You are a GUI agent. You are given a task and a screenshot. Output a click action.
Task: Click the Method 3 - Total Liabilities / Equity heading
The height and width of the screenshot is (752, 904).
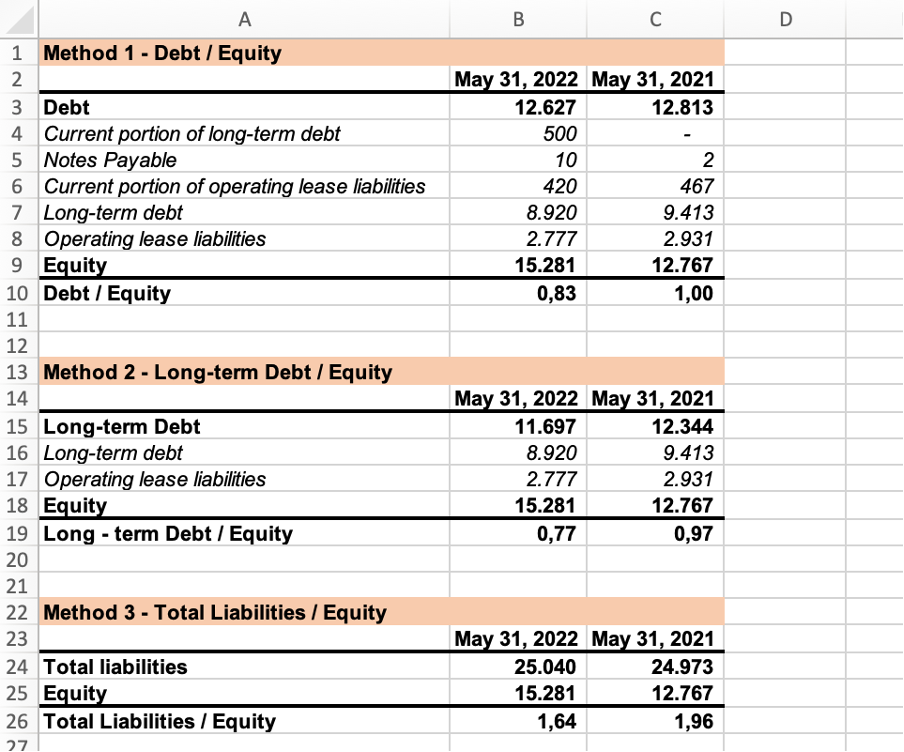tap(214, 612)
